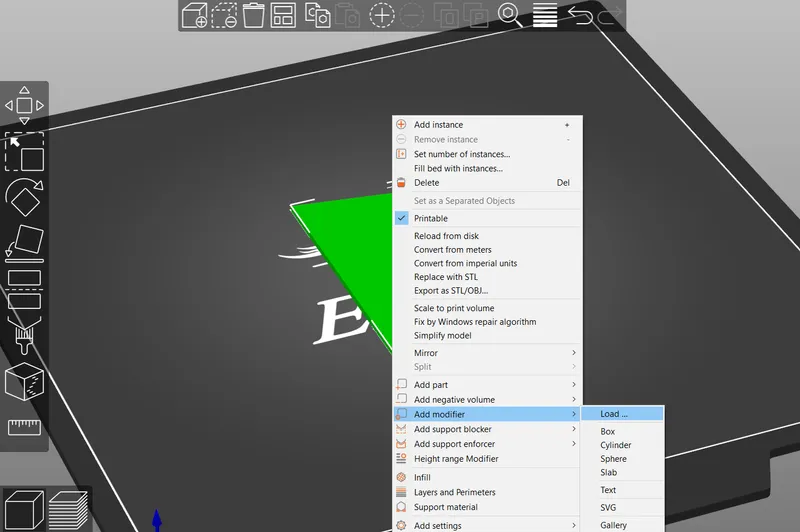This screenshot has height=532, width=800.
Task: Click the green model on the bed
Action: pyautogui.click(x=357, y=245)
